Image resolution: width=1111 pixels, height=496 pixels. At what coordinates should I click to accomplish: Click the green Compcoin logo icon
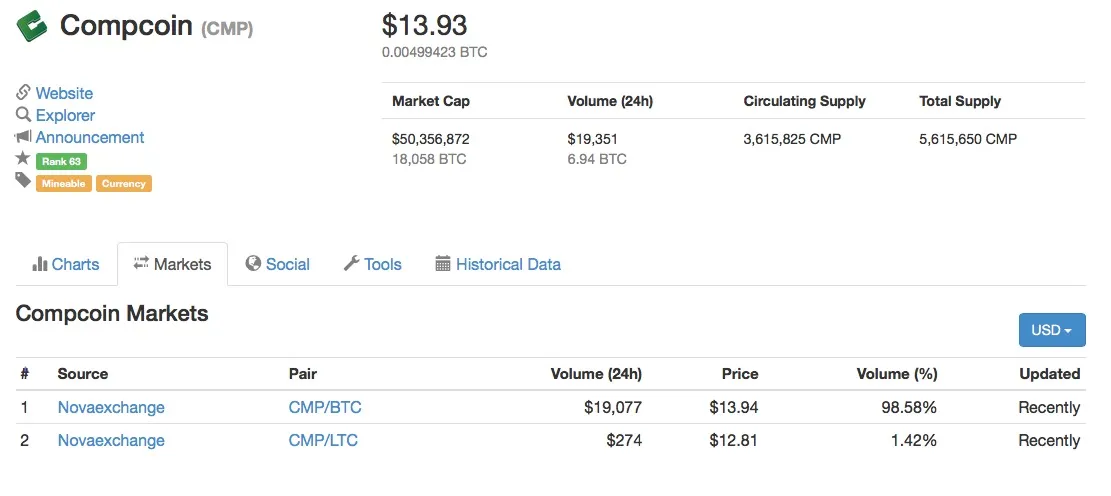tap(32, 26)
